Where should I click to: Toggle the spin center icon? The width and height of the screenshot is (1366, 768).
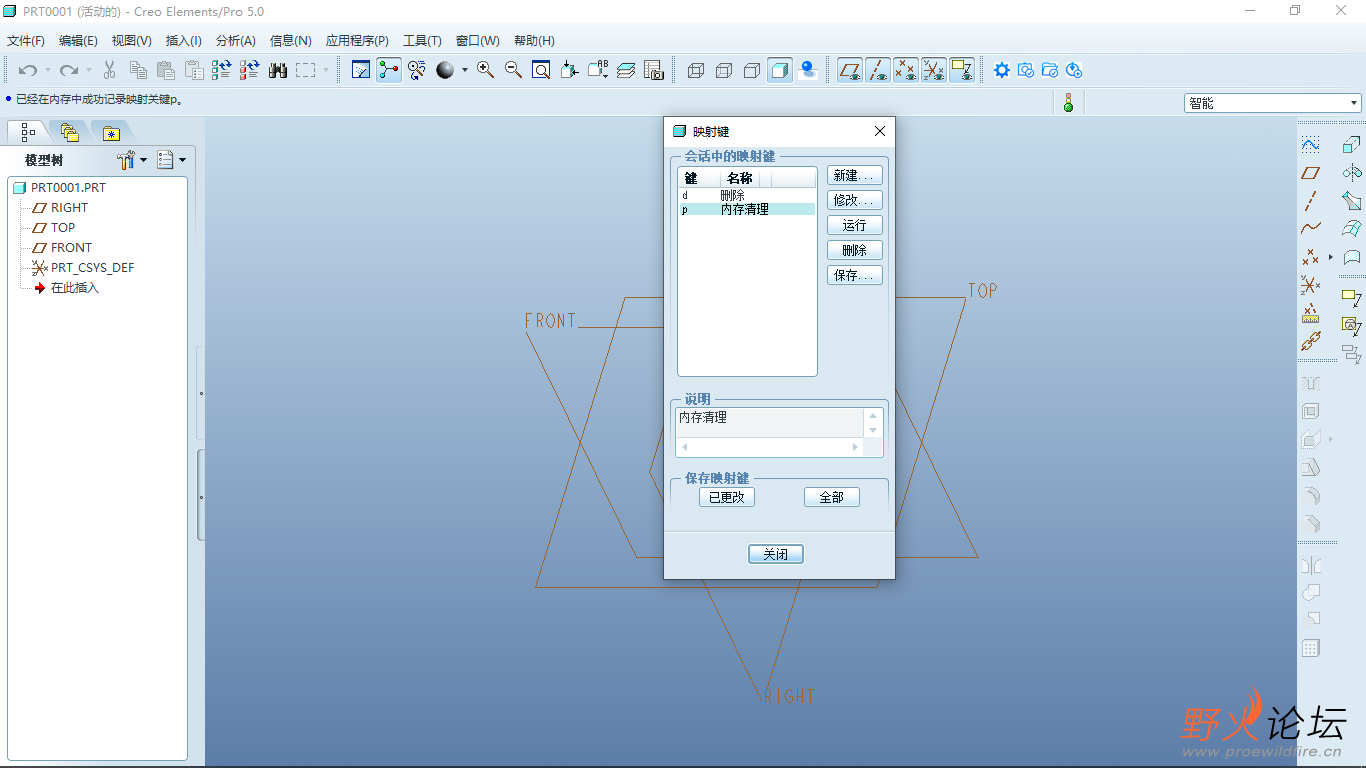389,70
